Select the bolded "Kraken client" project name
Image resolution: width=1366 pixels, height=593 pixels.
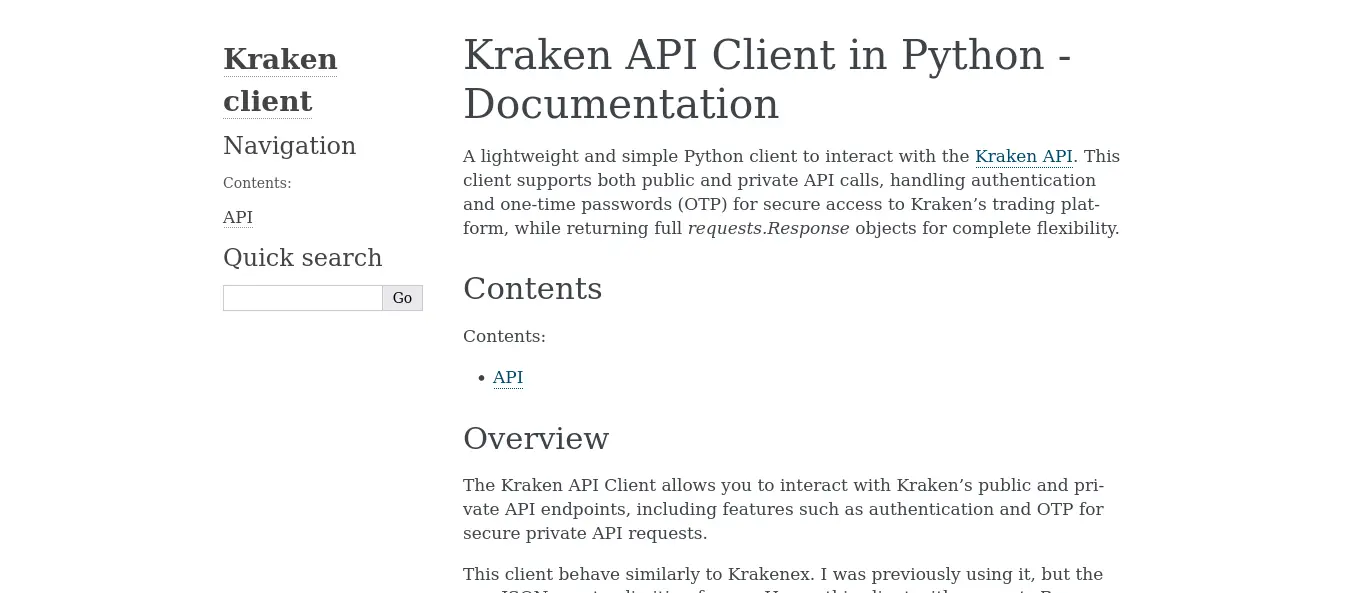[x=280, y=80]
